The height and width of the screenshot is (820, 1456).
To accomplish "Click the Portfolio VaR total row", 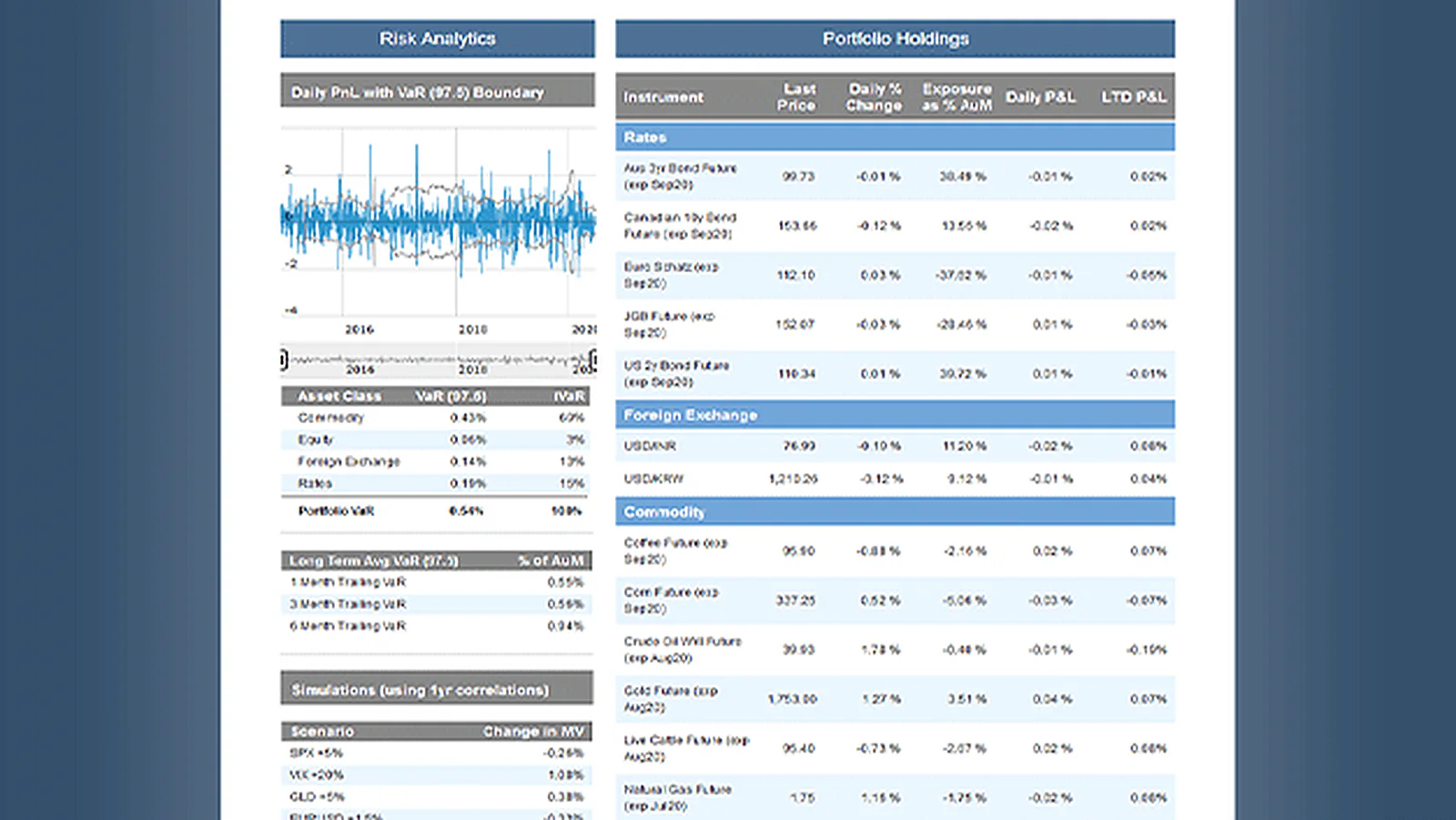I will click(437, 511).
